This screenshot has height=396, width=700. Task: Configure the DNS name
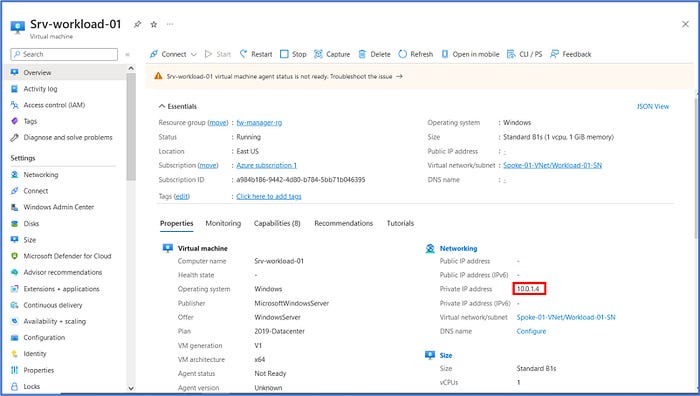coord(531,331)
